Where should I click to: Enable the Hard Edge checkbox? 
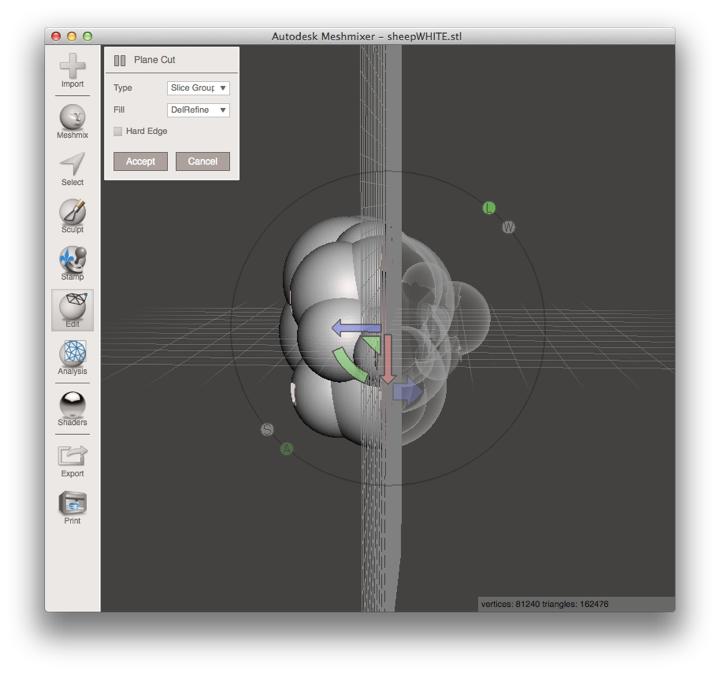click(118, 131)
